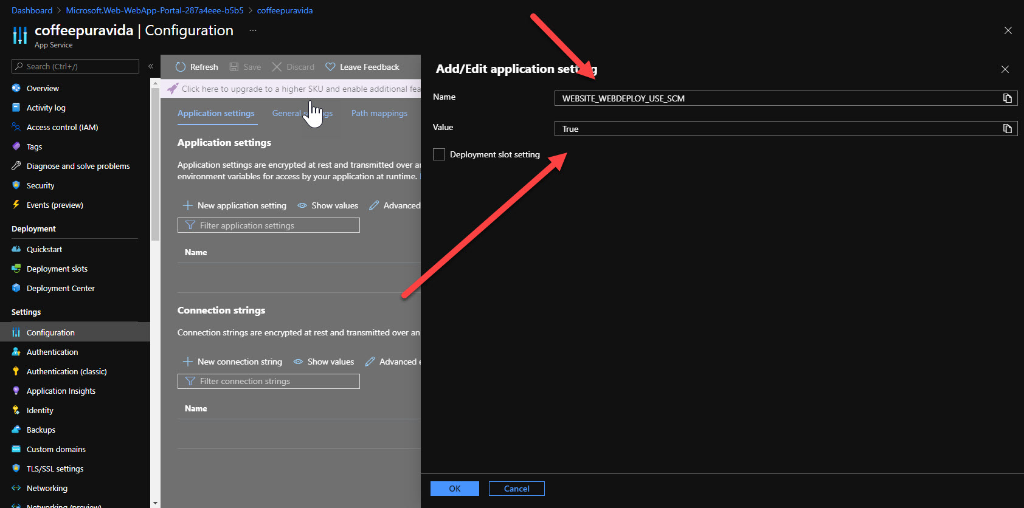Open the Overview sidebar item
This screenshot has width=1024, height=508.
coord(42,88)
